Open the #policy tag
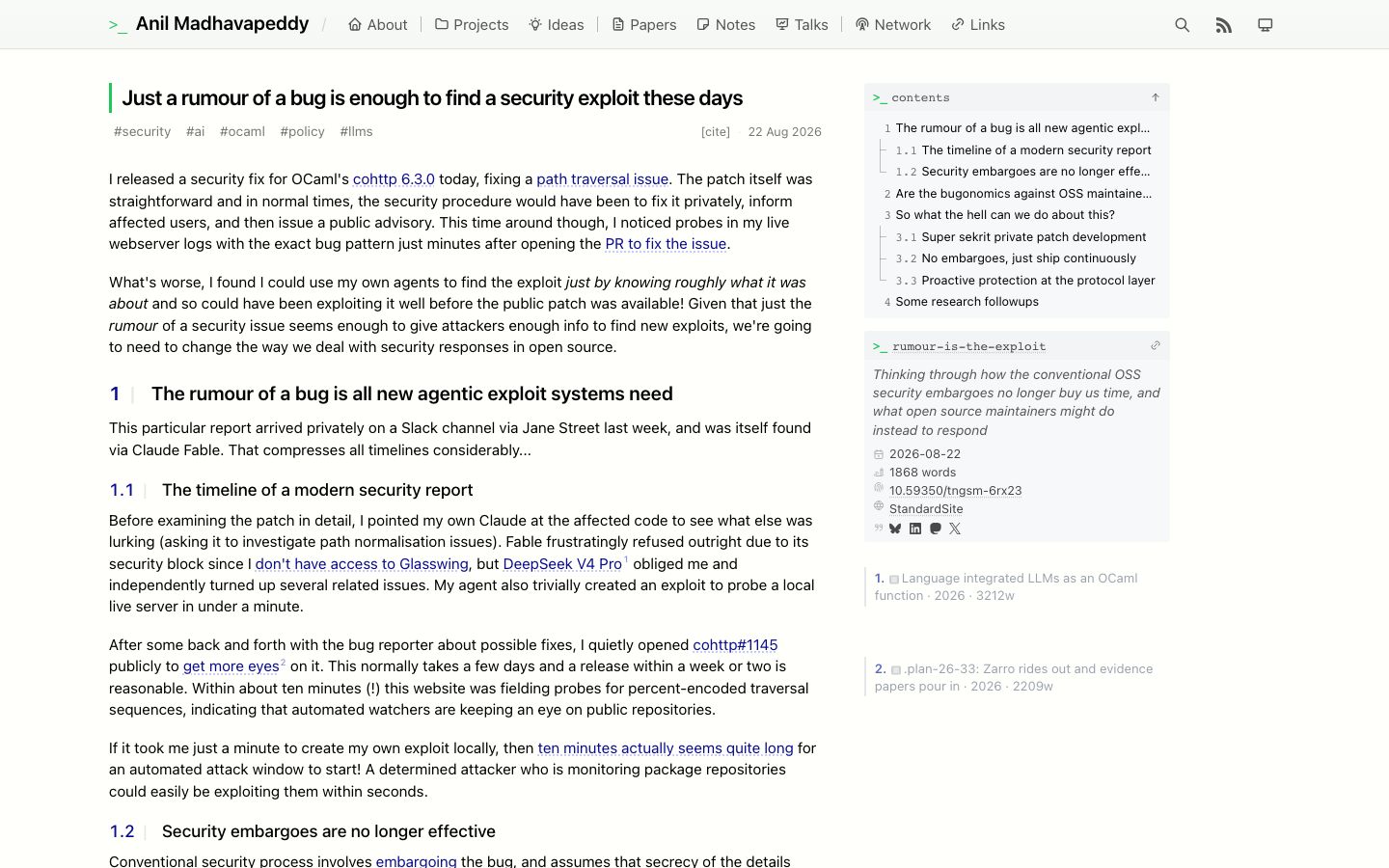1389x868 pixels. pos(303,131)
